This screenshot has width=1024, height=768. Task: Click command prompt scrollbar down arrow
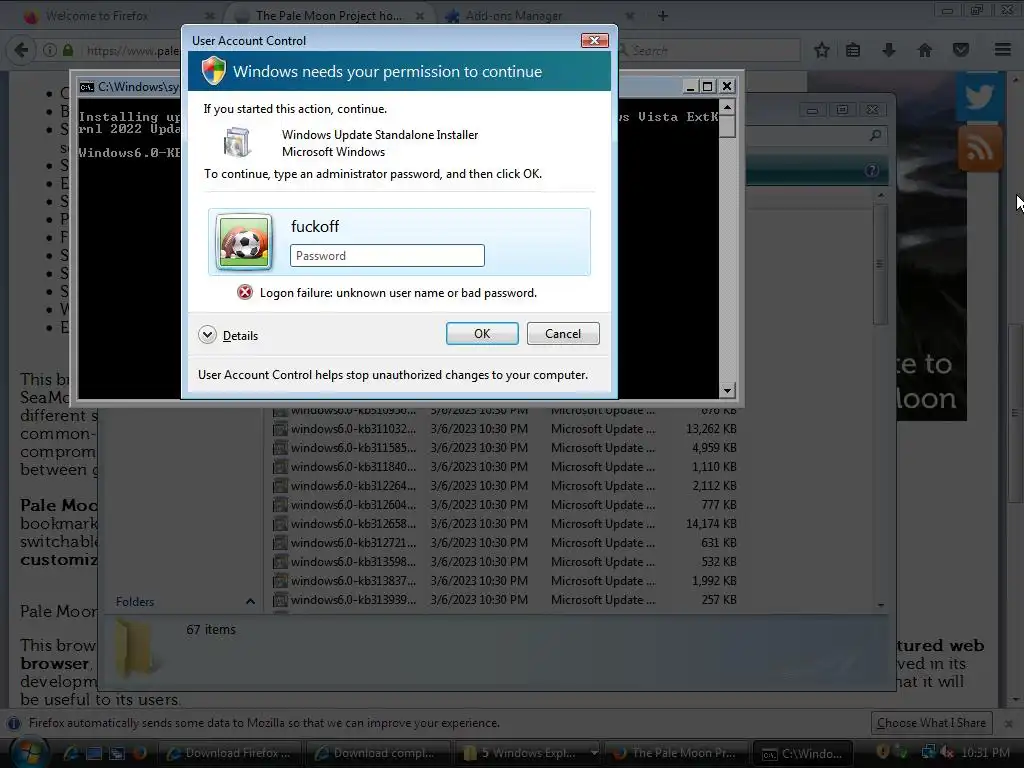(x=727, y=391)
